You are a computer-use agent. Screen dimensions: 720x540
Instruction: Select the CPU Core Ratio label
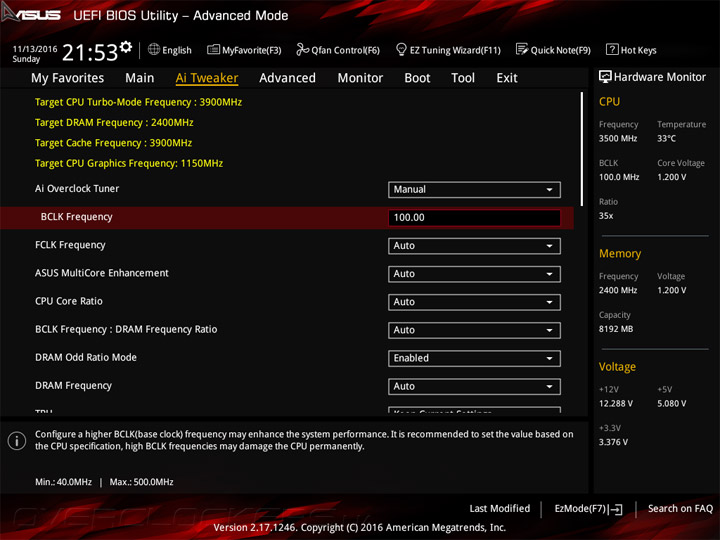[x=69, y=301]
